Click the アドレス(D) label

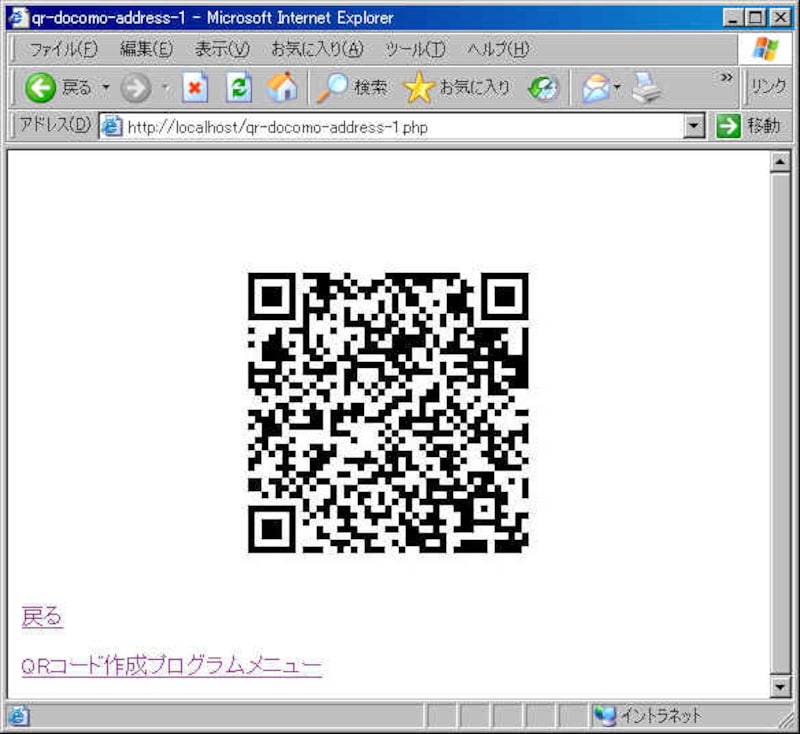point(54,124)
